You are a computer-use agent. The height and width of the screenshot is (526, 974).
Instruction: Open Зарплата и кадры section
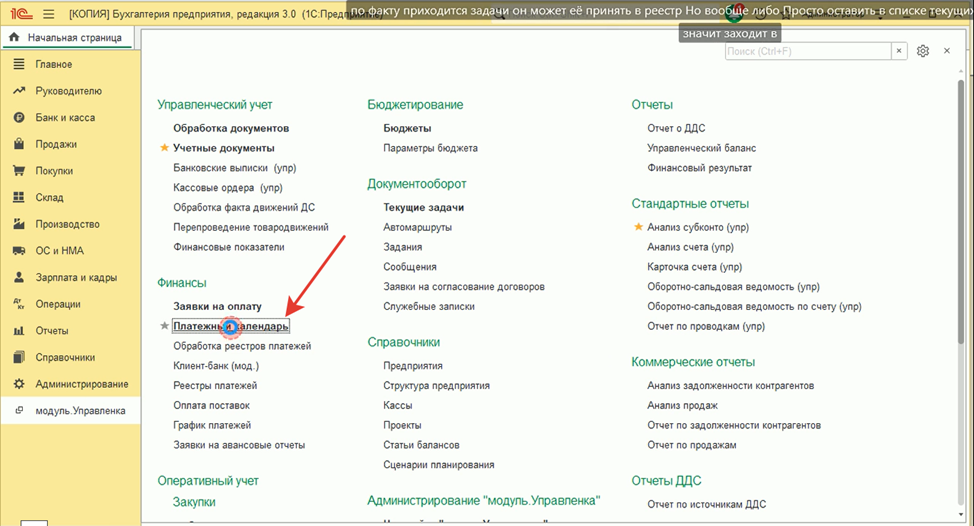coord(70,278)
